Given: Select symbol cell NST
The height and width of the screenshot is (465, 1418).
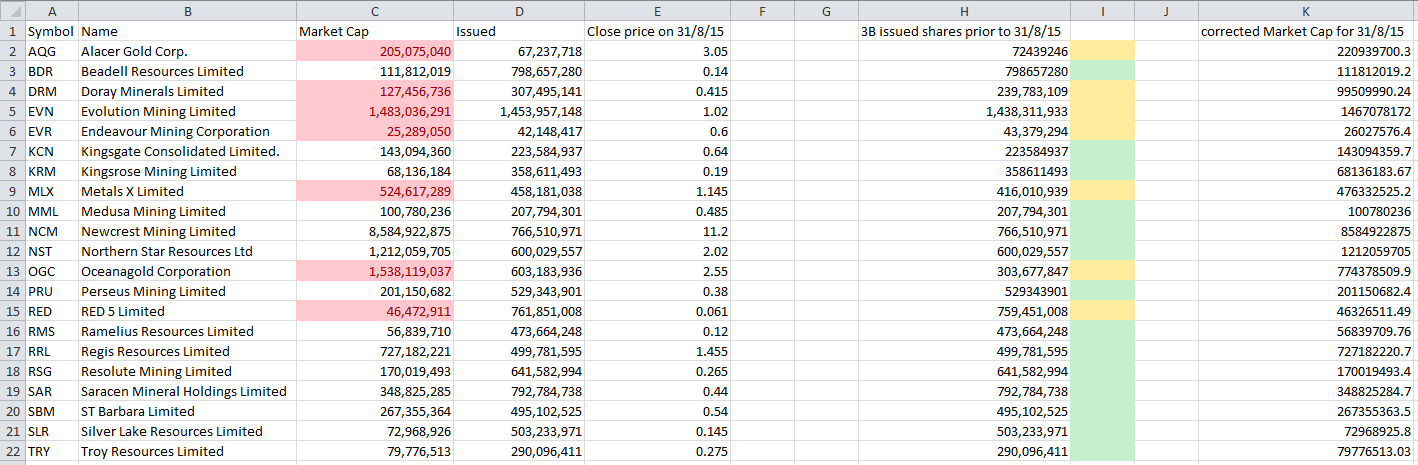Looking at the screenshot, I should click(52, 251).
